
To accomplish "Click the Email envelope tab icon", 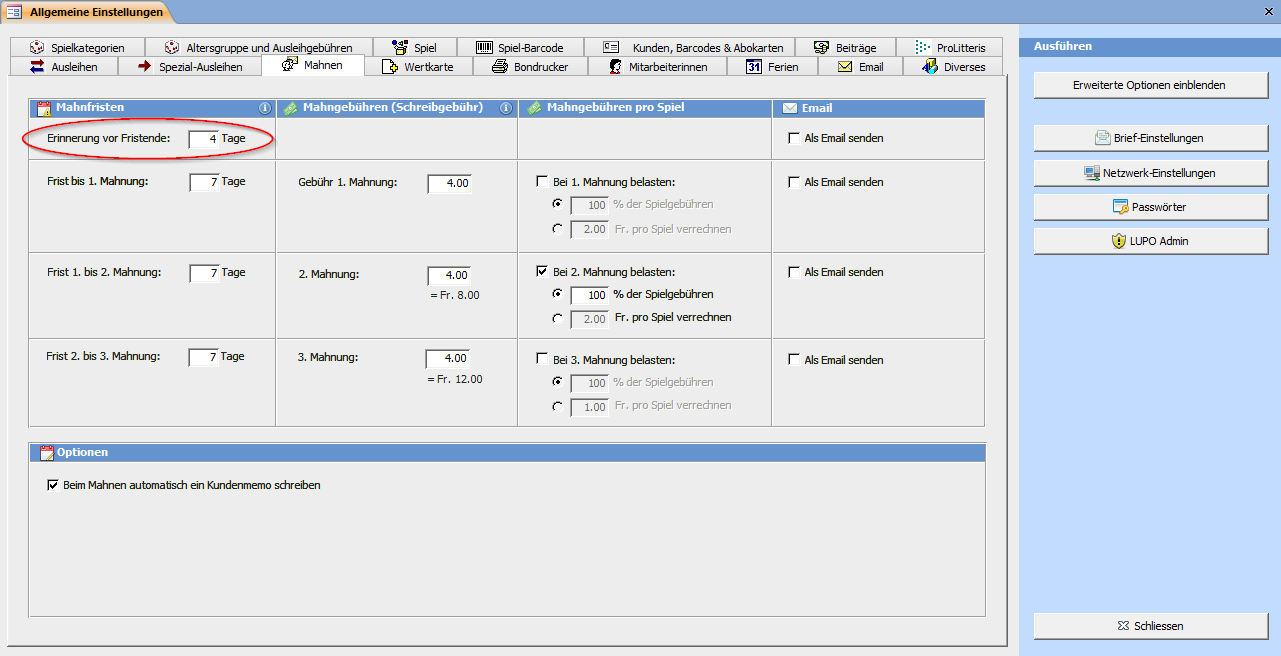I will click(x=845, y=67).
